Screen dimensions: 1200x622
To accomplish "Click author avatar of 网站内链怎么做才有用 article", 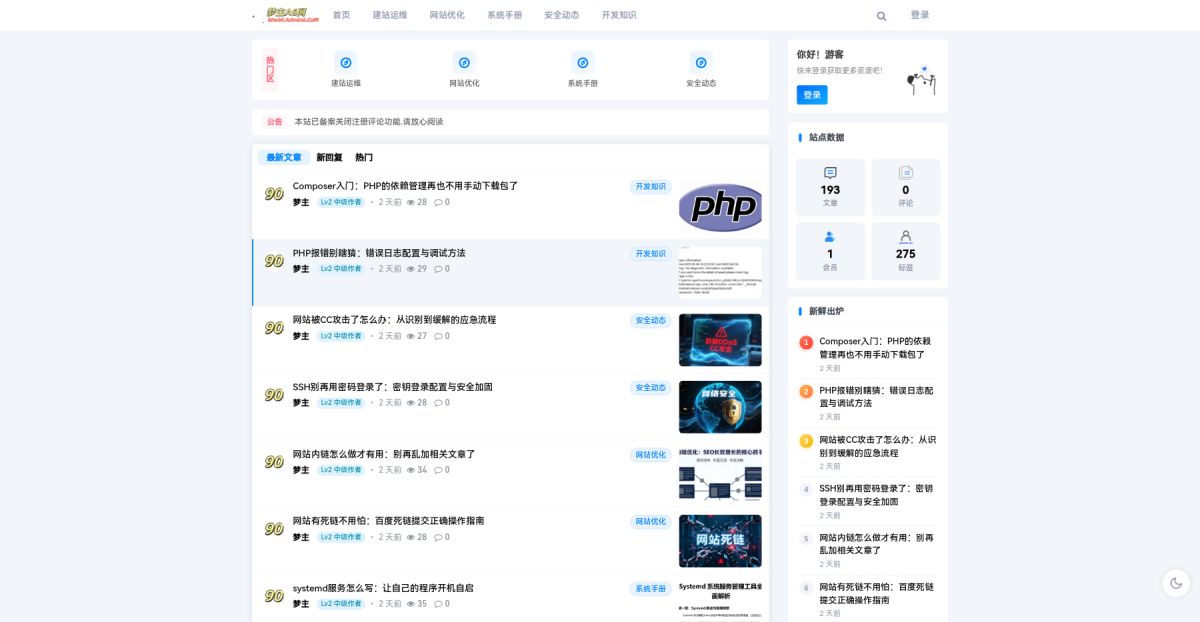I will pyautogui.click(x=273, y=462).
